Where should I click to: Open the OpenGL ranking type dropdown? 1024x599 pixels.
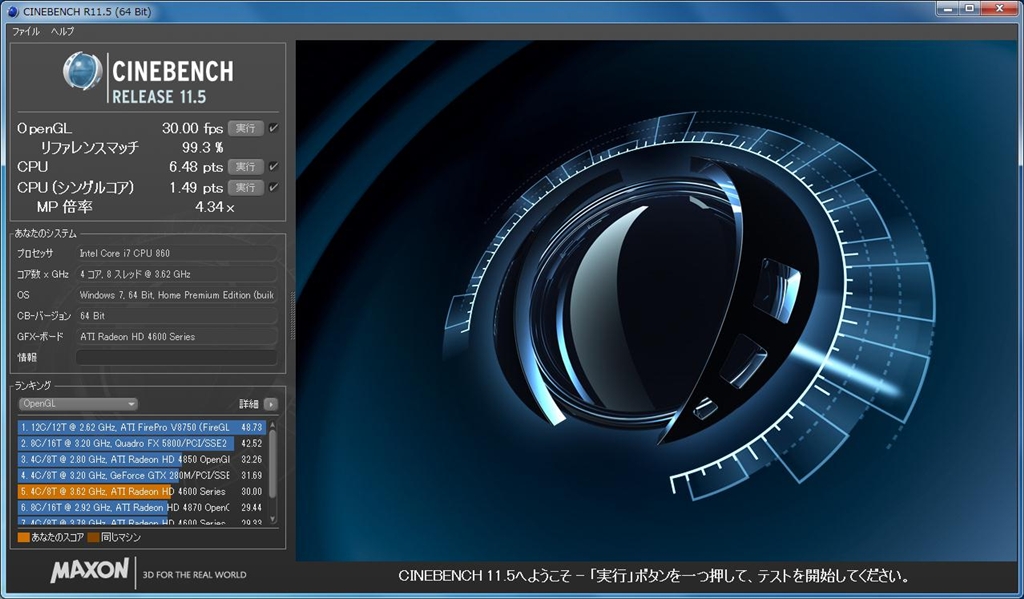click(78, 404)
